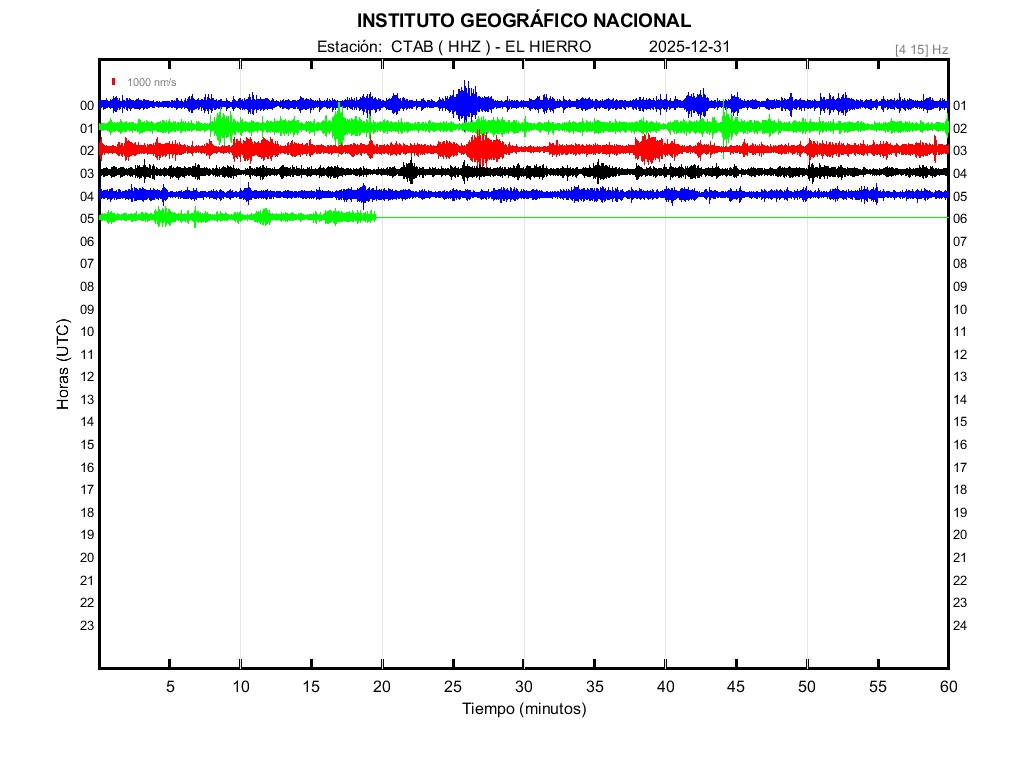Screen dimensions: 1024x768
Task: Click the large blue burst in the hour 00 trace
Action: [464, 102]
